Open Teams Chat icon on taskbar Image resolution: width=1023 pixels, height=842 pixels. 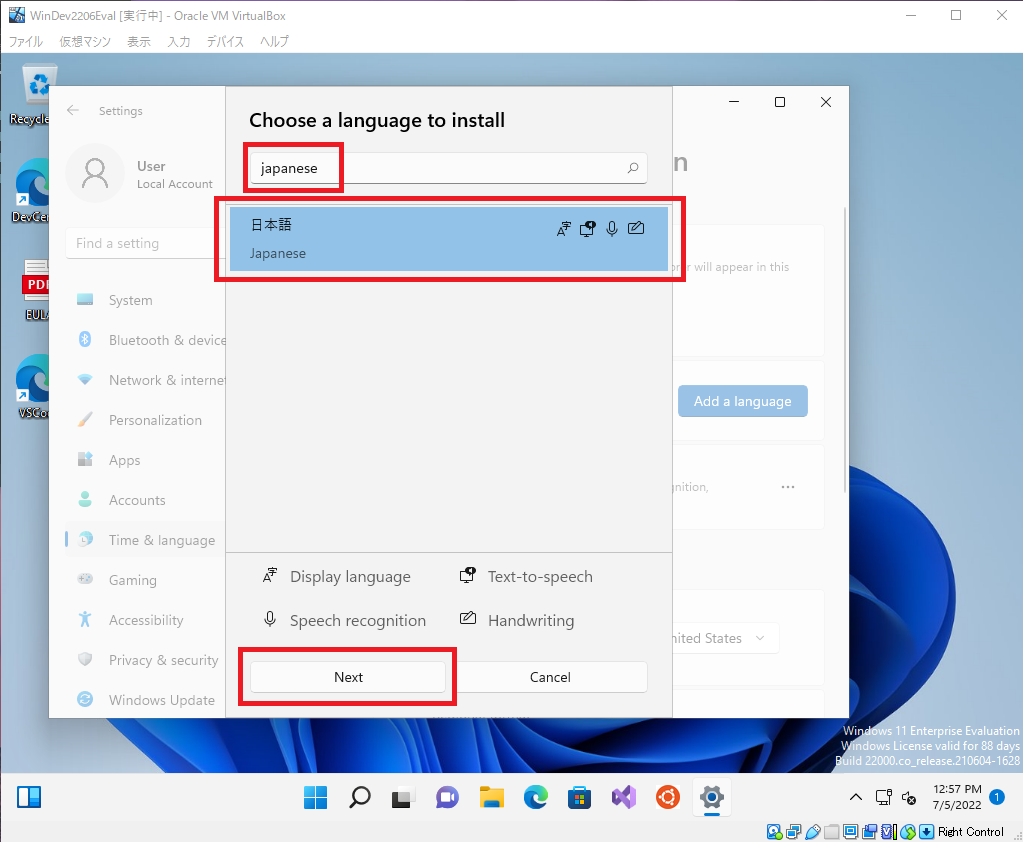click(x=447, y=797)
